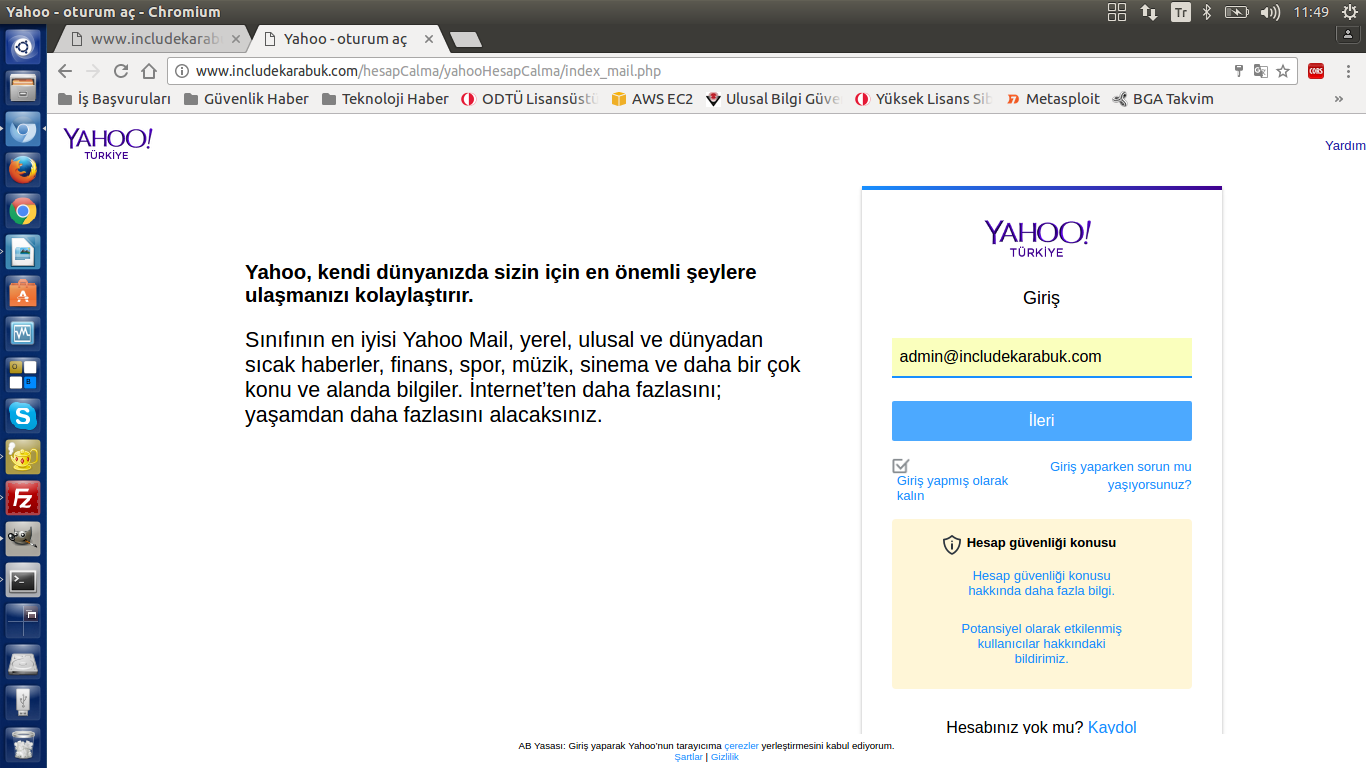Launch Firefox from the dock
Image resolution: width=1366 pixels, height=768 pixels.
23,170
